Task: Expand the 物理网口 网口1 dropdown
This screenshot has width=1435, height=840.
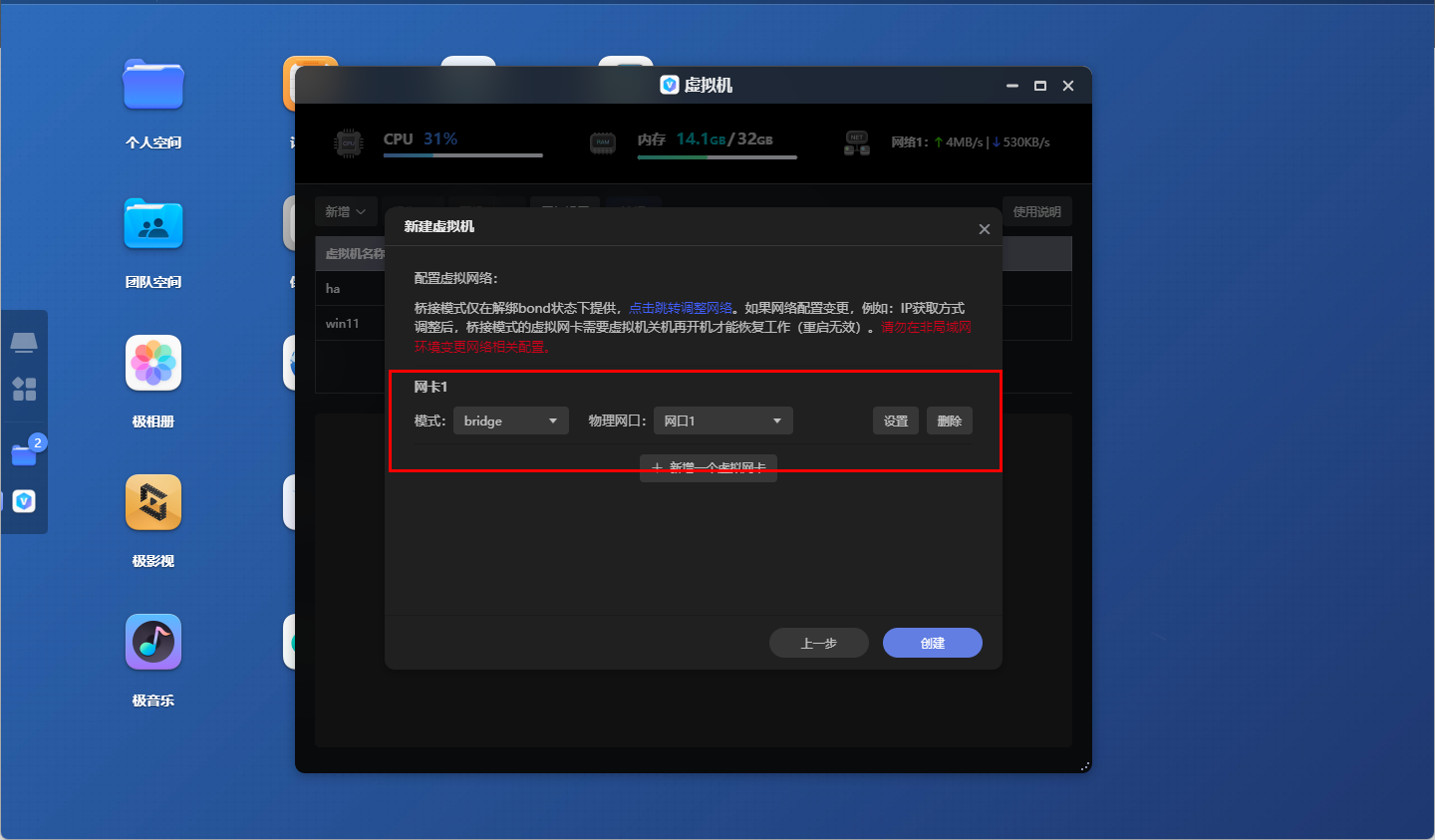Action: [722, 420]
